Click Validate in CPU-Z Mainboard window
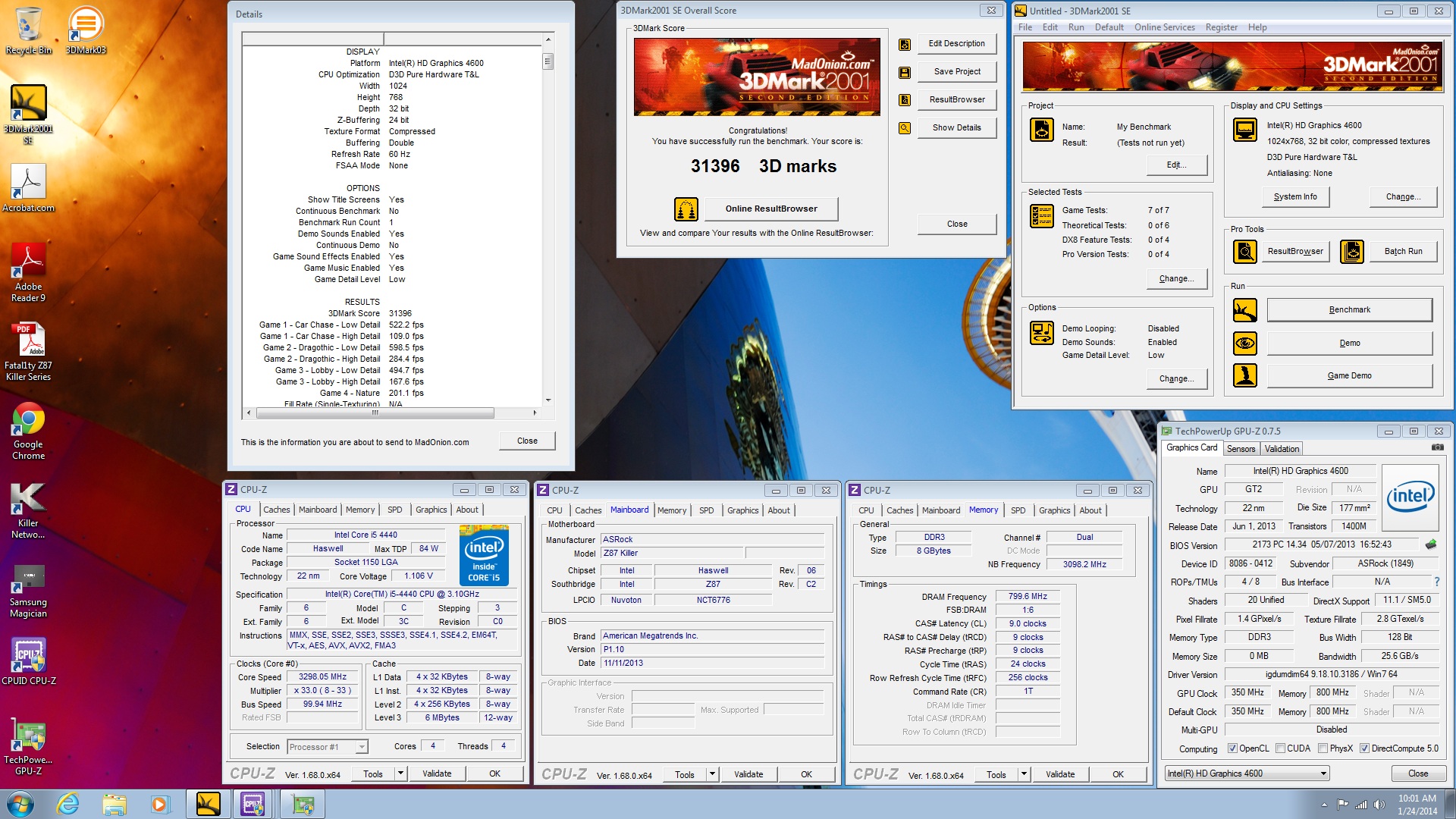This screenshot has width=1456, height=819. [x=748, y=774]
